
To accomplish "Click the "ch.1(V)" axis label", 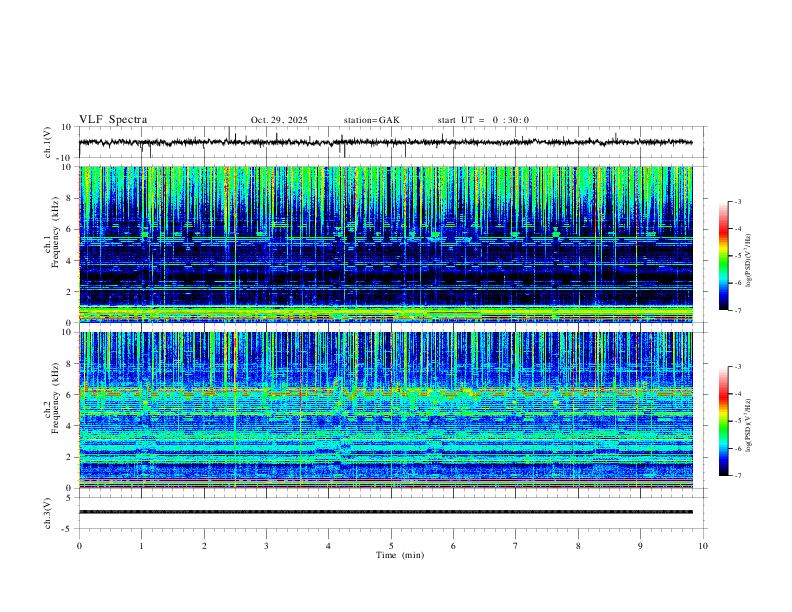I will (48, 142).
